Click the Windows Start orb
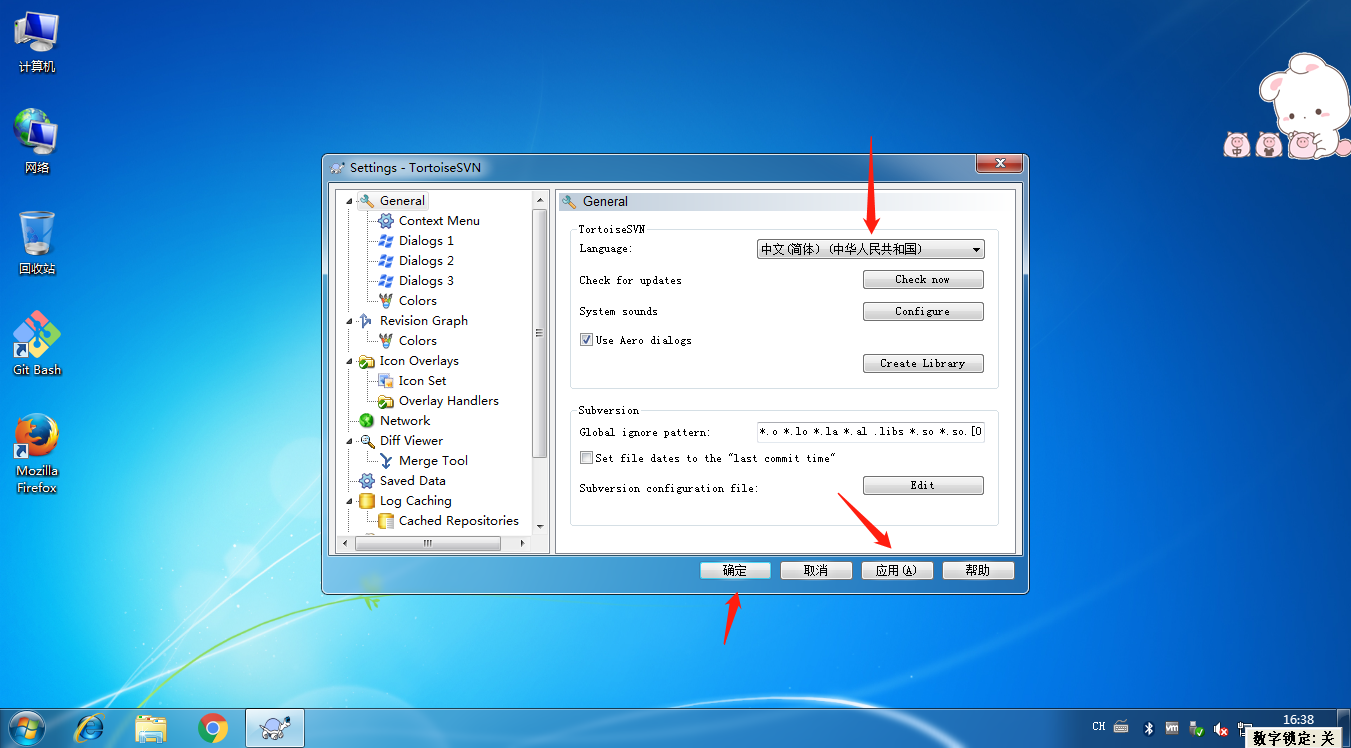This screenshot has height=748, width=1351. (x=27, y=728)
